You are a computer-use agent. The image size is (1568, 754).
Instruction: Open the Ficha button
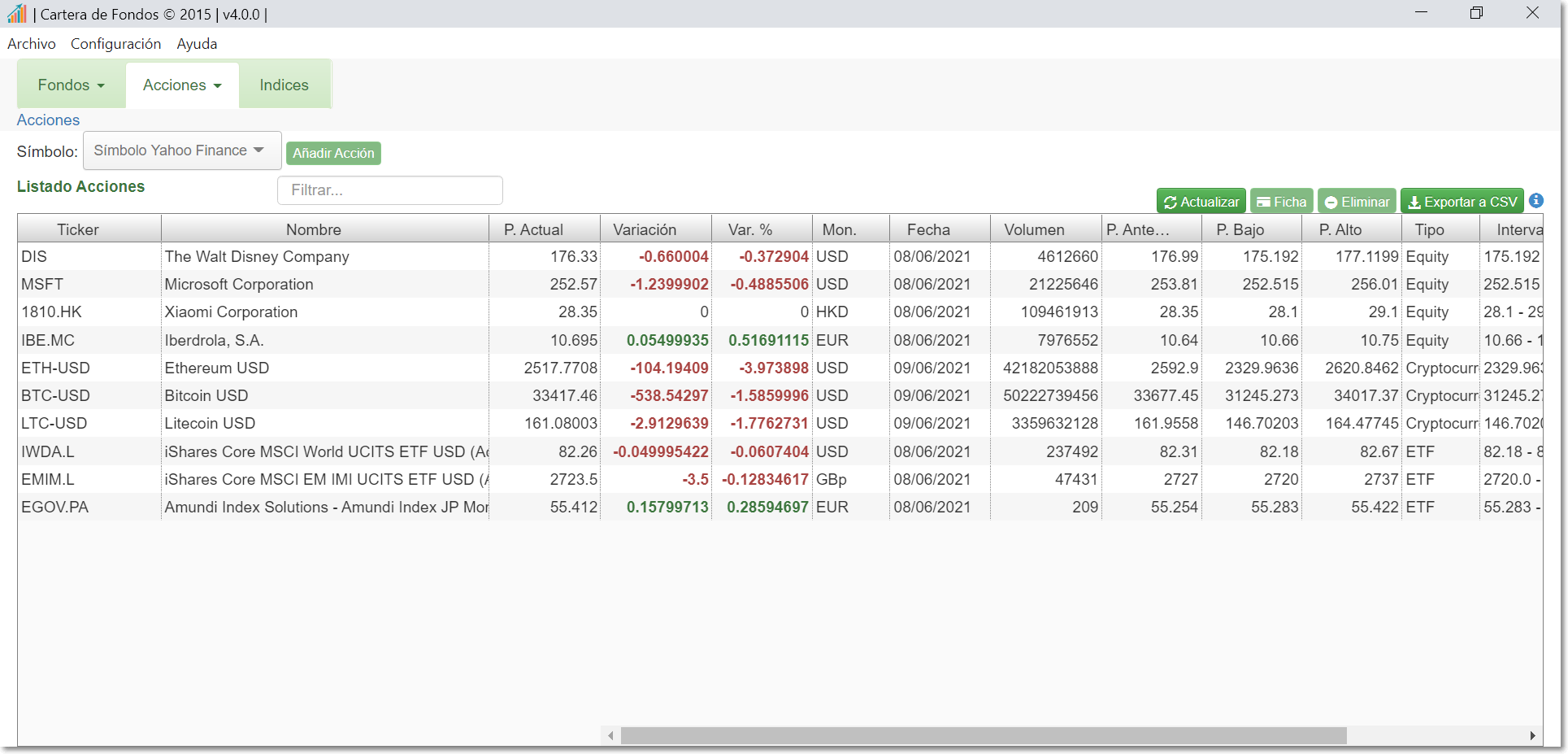pyautogui.click(x=1281, y=202)
